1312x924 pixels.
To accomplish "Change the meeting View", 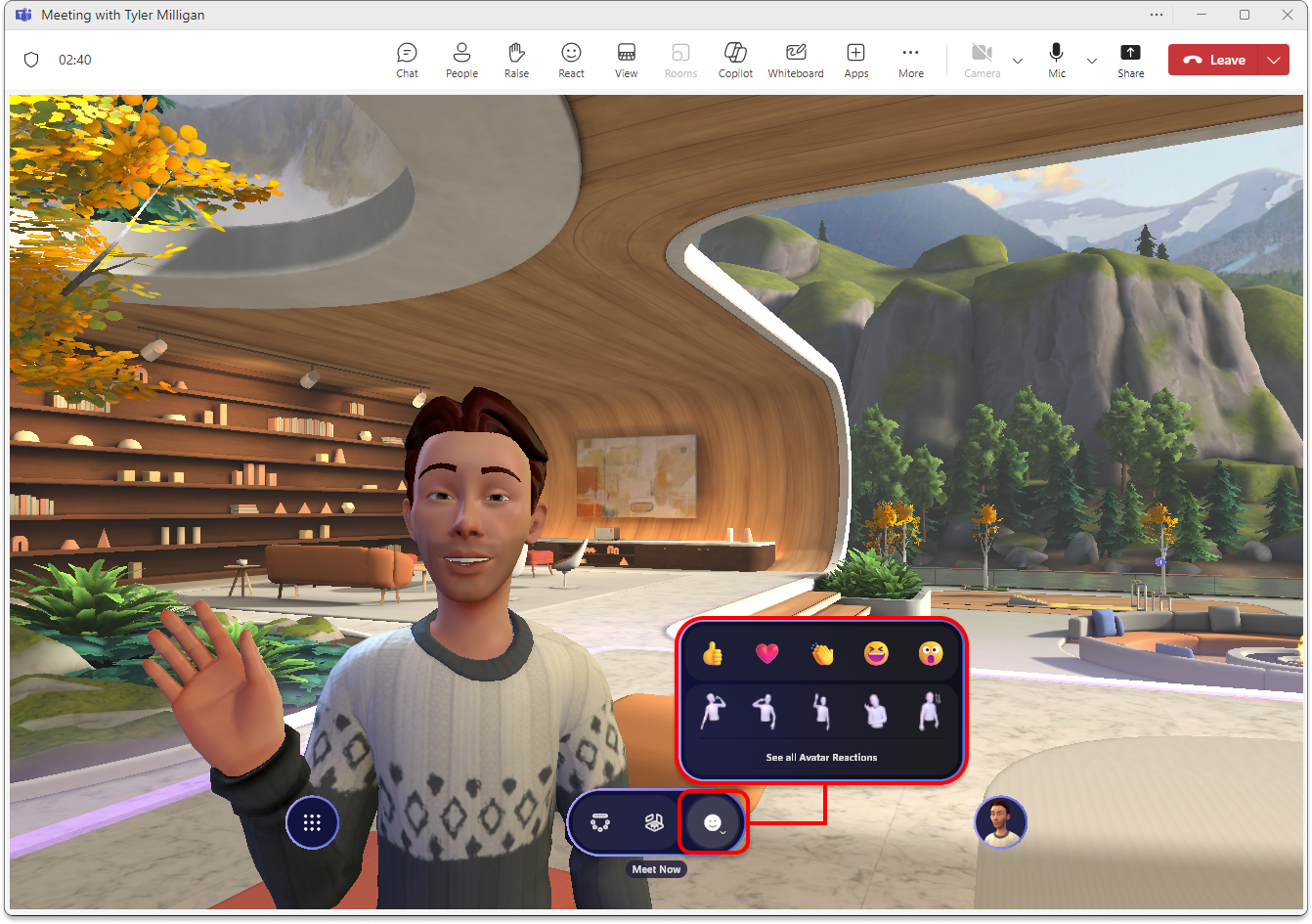I will point(625,59).
